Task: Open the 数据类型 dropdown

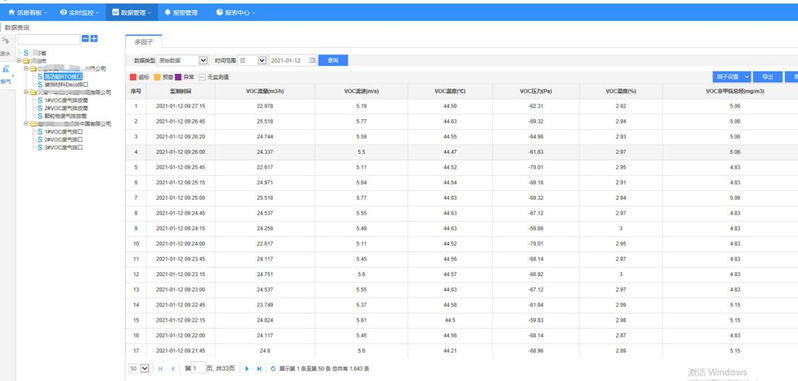Action: click(x=182, y=60)
